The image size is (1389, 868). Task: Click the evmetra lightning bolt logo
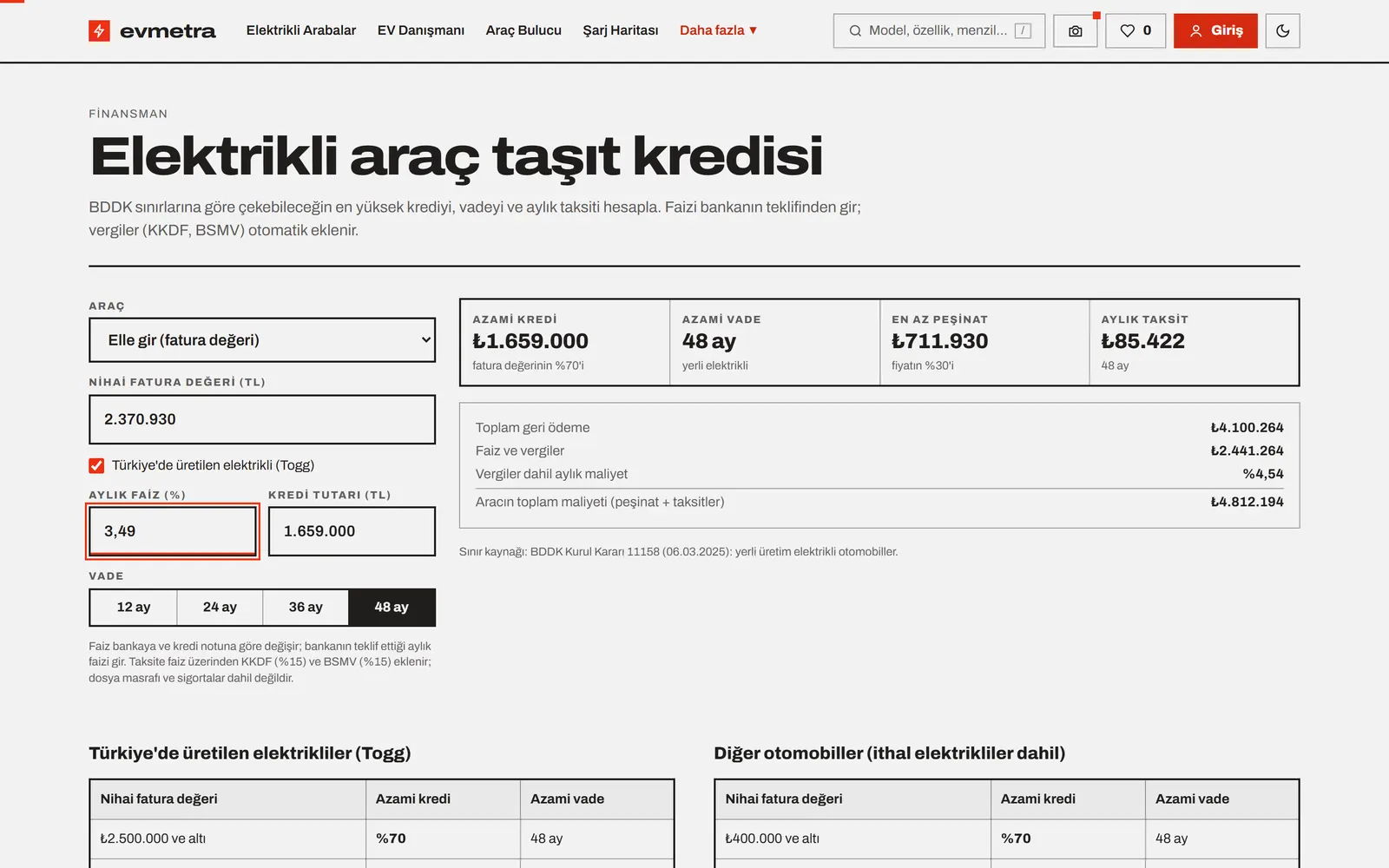[x=99, y=31]
